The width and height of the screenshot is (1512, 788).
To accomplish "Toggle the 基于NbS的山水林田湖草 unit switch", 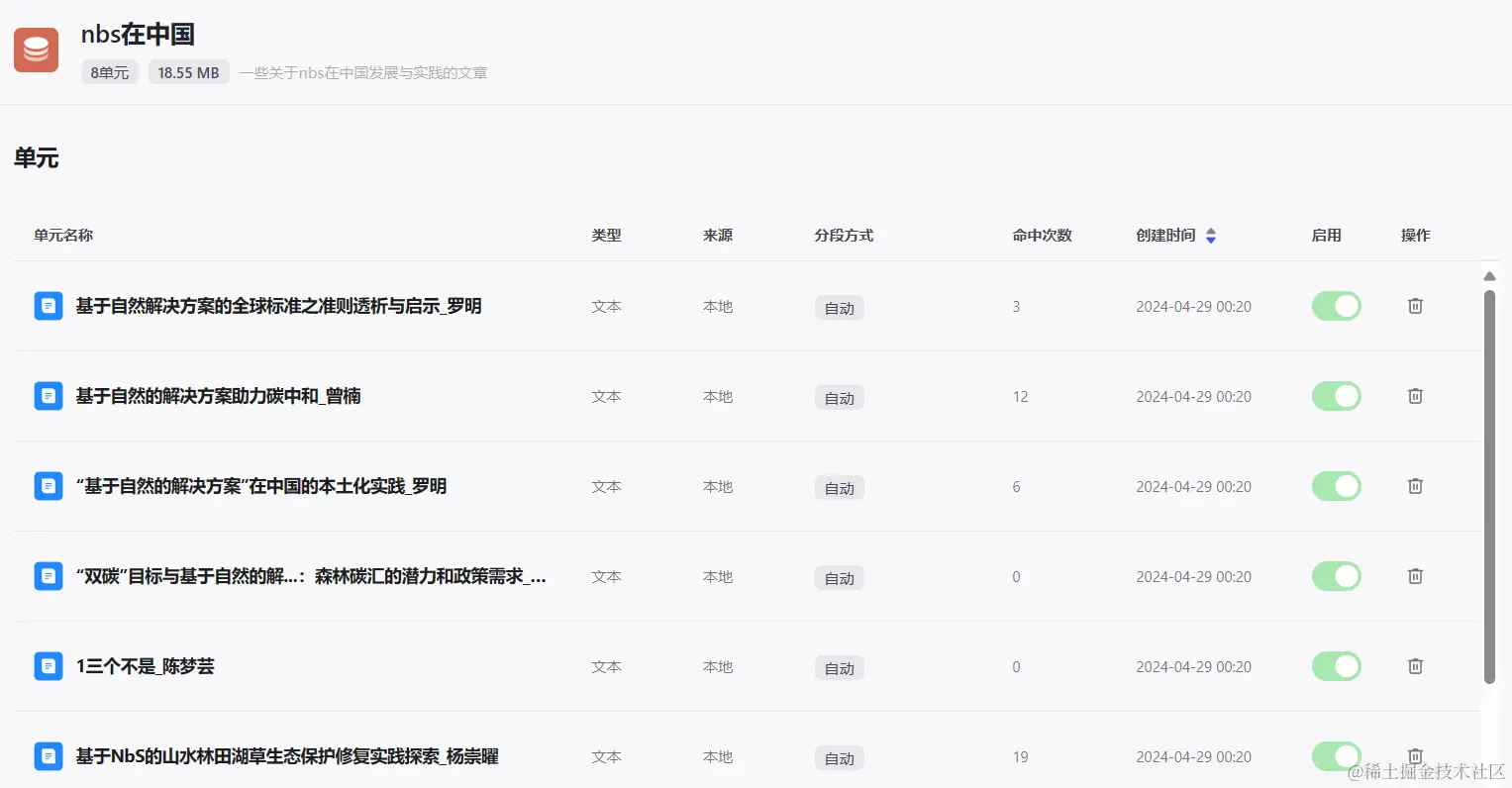I will pyautogui.click(x=1337, y=756).
